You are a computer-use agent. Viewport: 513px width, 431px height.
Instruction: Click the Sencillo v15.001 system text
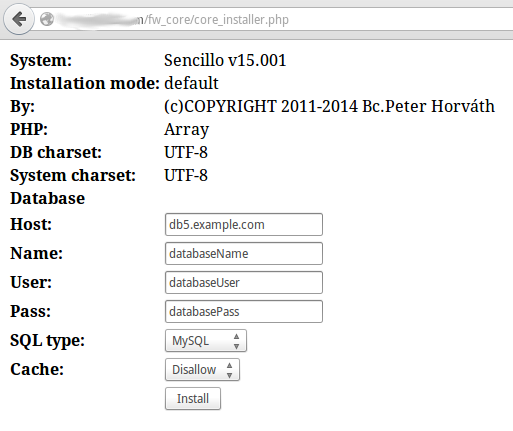point(225,61)
